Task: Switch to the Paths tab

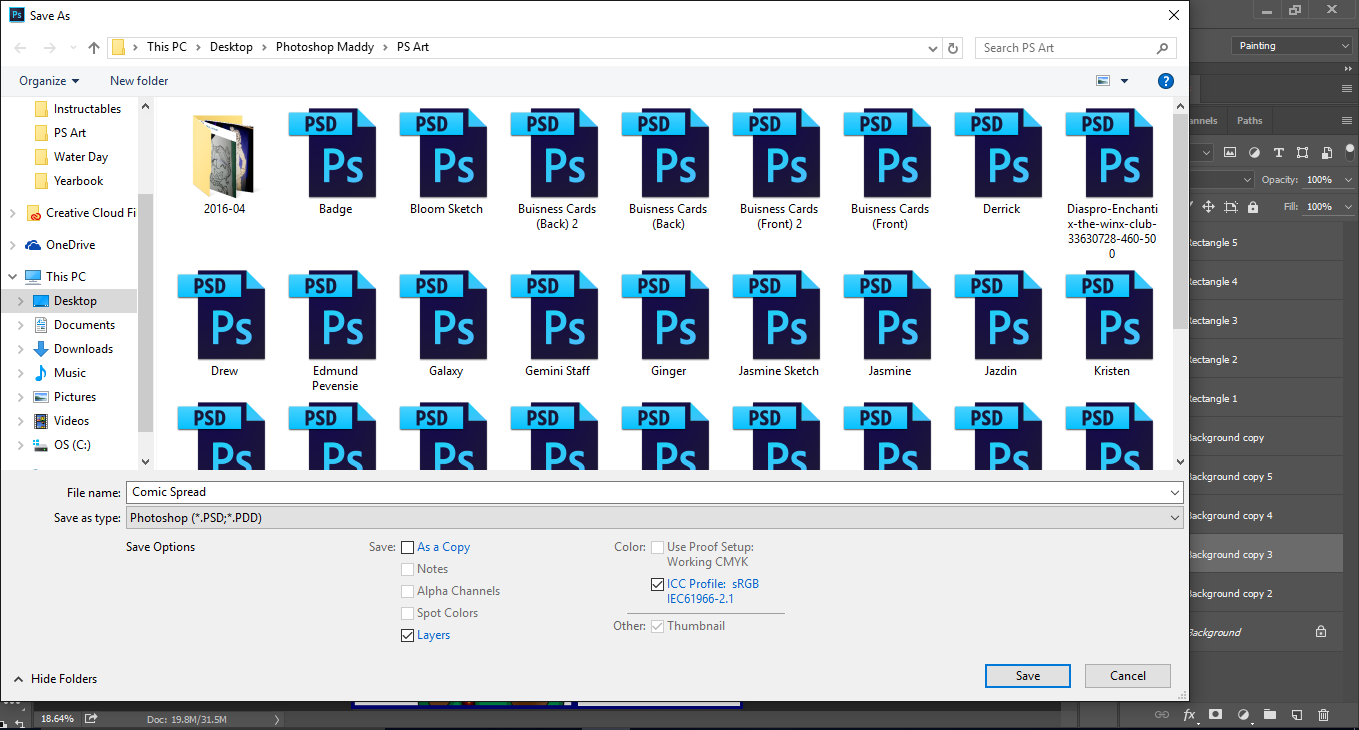Action: tap(1249, 120)
